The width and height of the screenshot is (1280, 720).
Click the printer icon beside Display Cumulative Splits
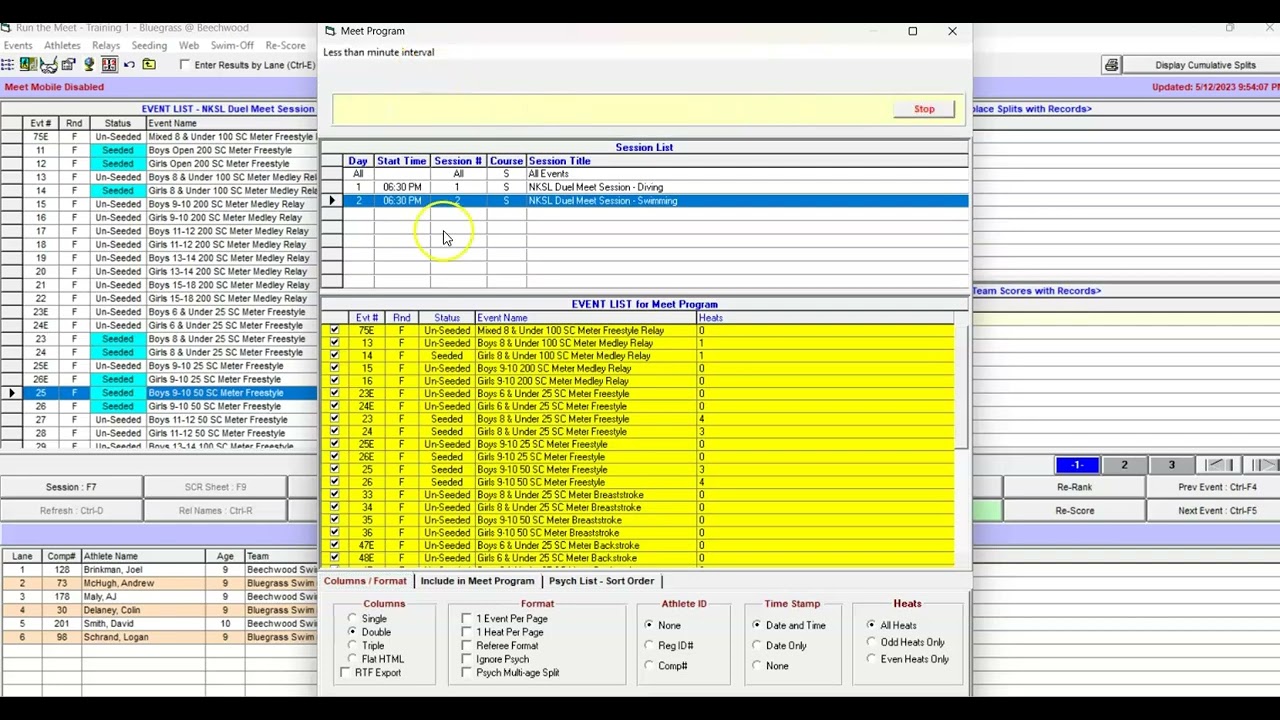coord(1111,65)
